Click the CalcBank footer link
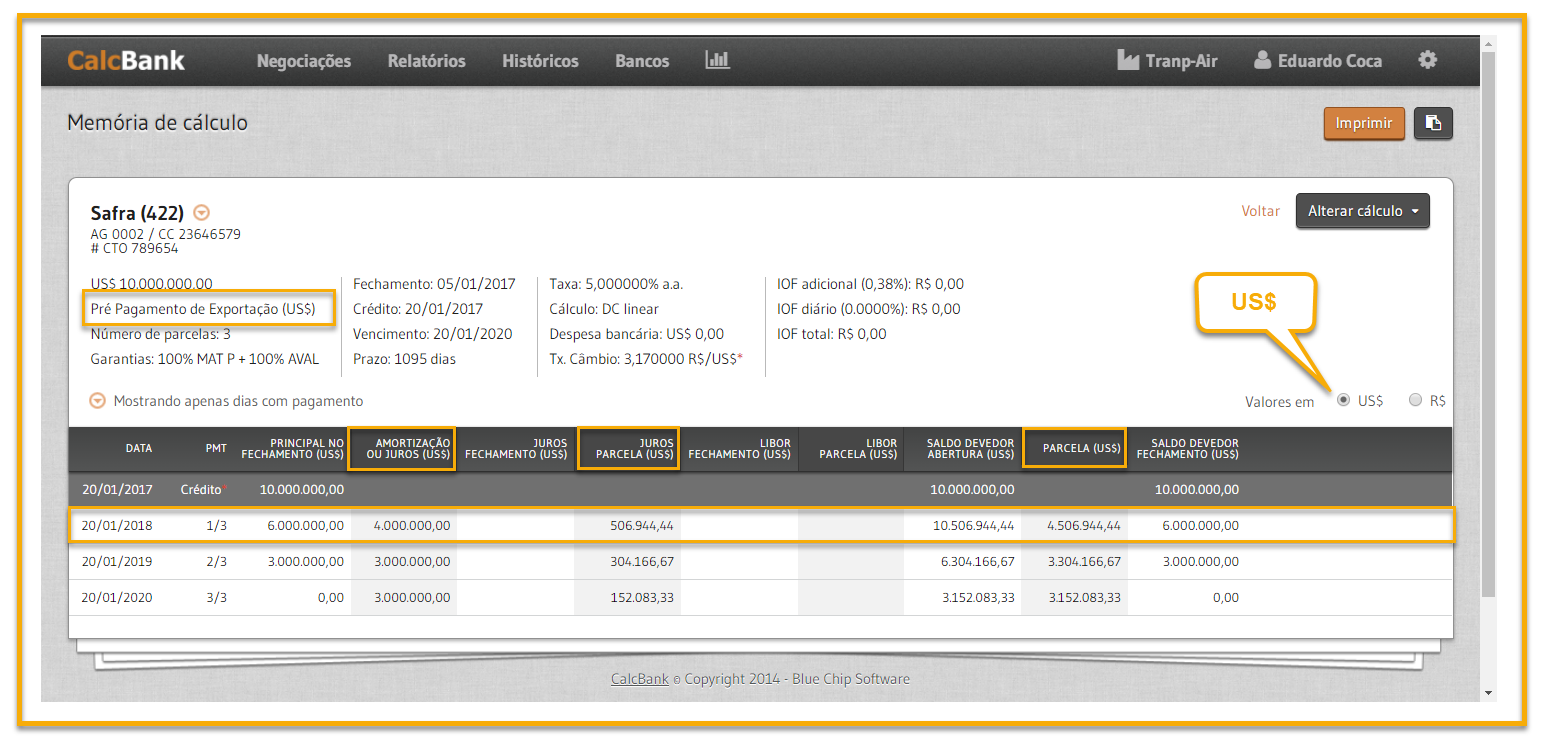 tap(640, 679)
